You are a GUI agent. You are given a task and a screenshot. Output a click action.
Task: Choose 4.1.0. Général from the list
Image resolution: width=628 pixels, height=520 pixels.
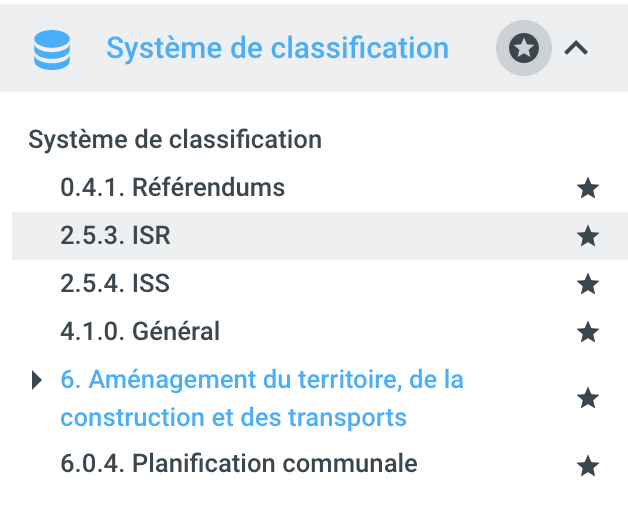[x=139, y=330]
